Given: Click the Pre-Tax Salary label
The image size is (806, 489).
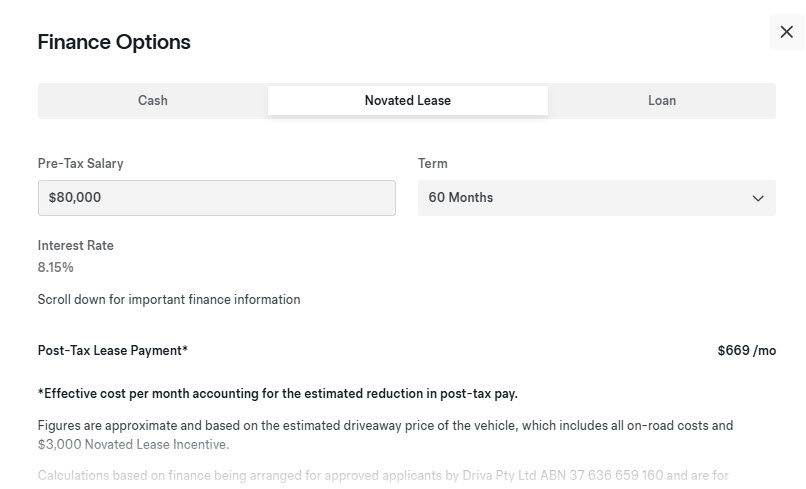Looking at the screenshot, I should (x=80, y=164).
